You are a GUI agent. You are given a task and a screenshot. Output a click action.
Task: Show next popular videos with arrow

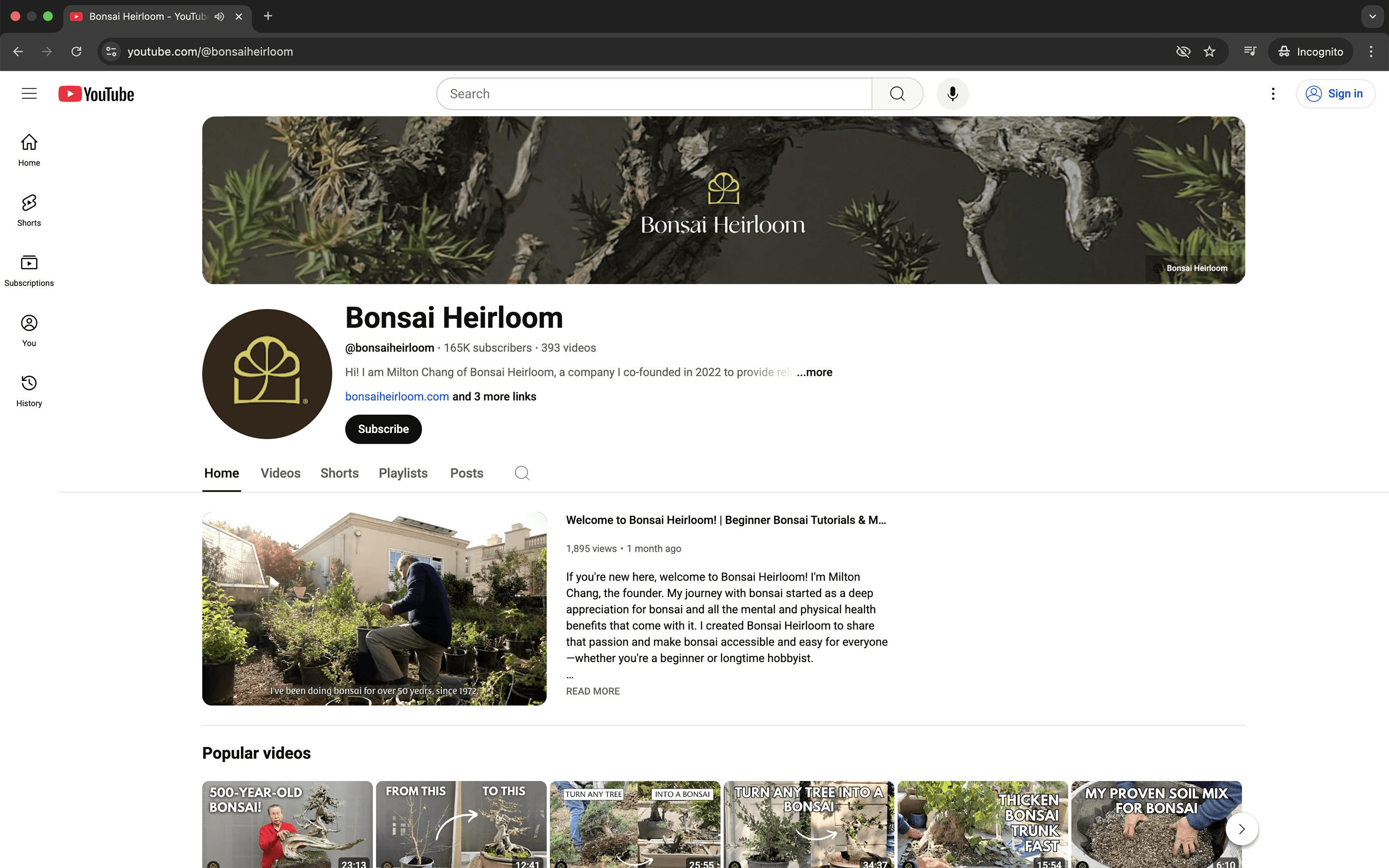pos(1241,829)
